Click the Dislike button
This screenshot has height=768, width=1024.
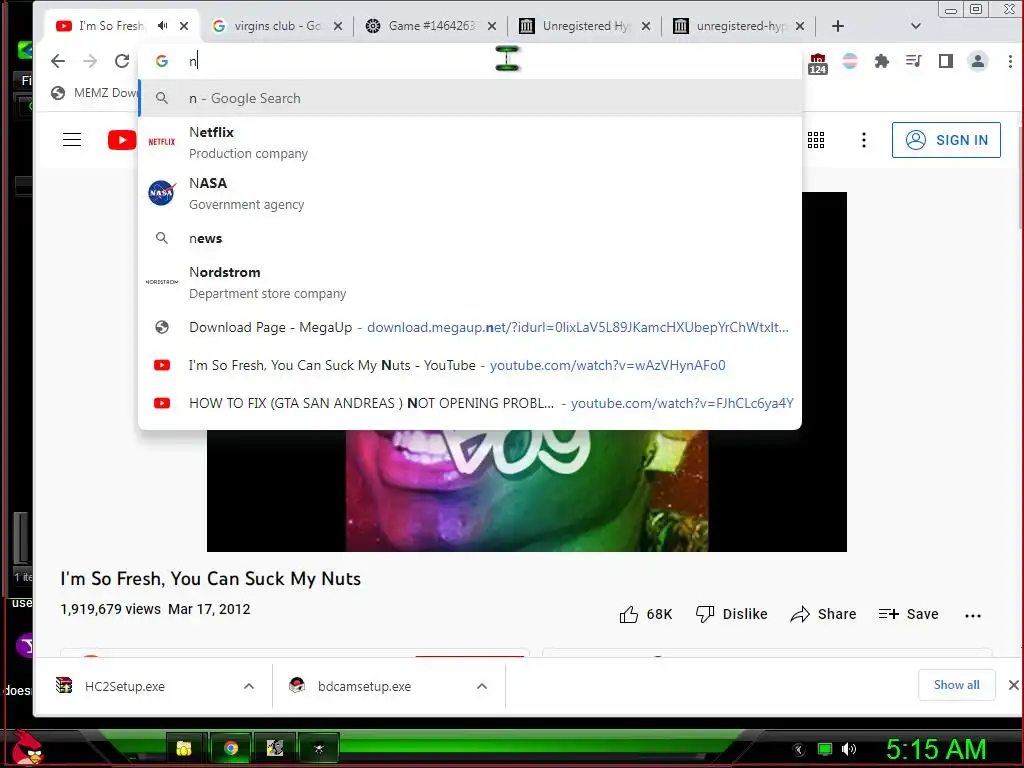point(731,615)
